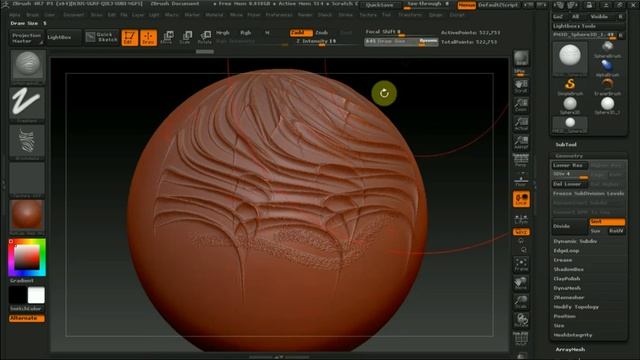The image size is (640, 360).
Task: Select the large PM3D Sphere tool thumbnail
Action: coord(570,58)
